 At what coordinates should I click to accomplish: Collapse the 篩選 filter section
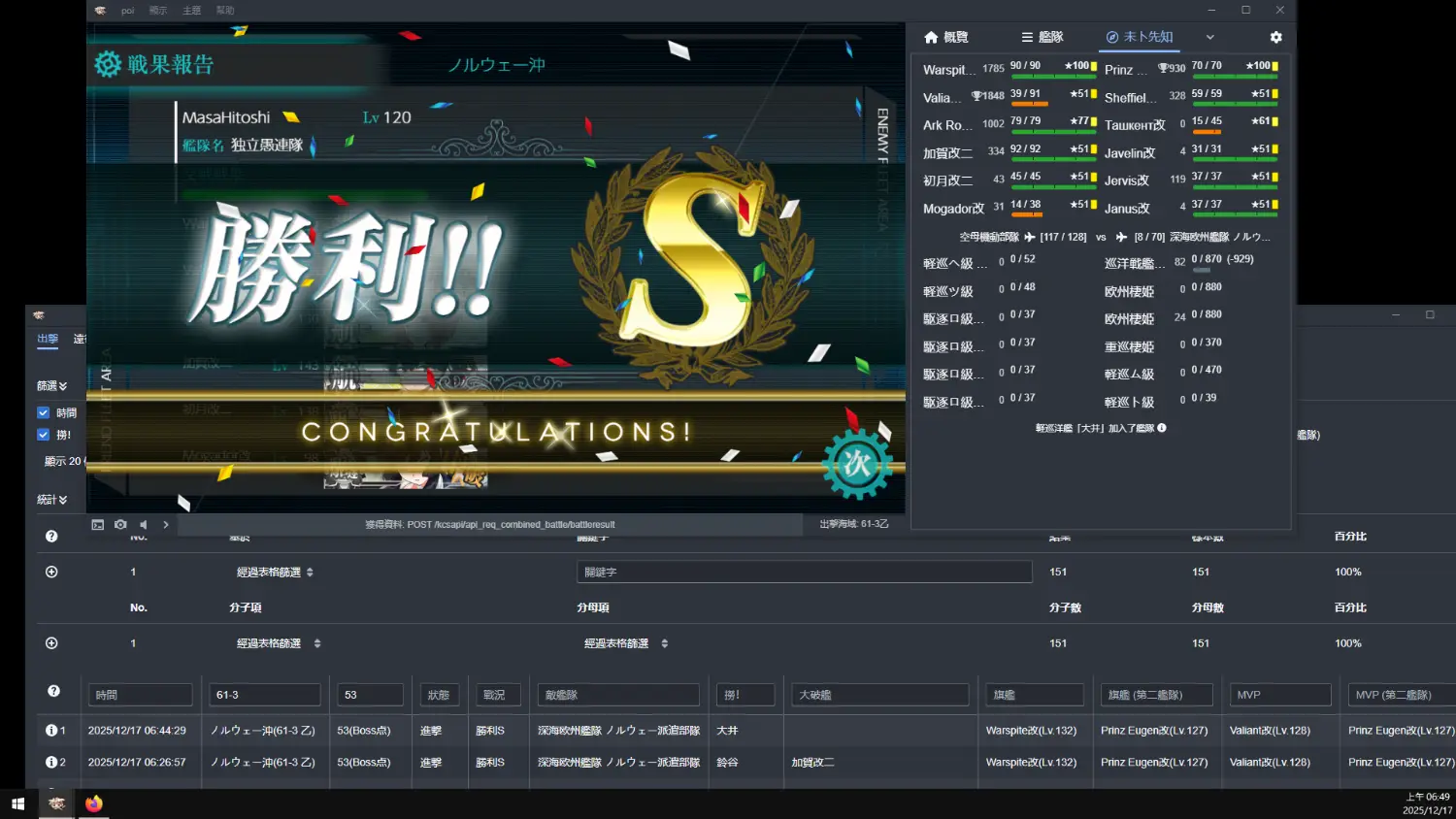click(x=52, y=386)
